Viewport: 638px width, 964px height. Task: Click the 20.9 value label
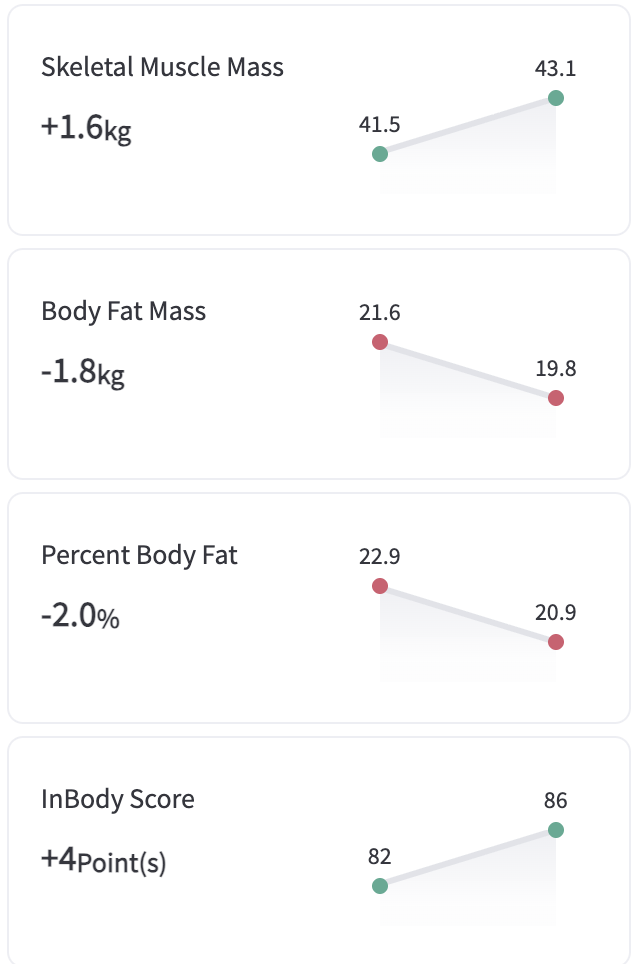click(x=556, y=613)
